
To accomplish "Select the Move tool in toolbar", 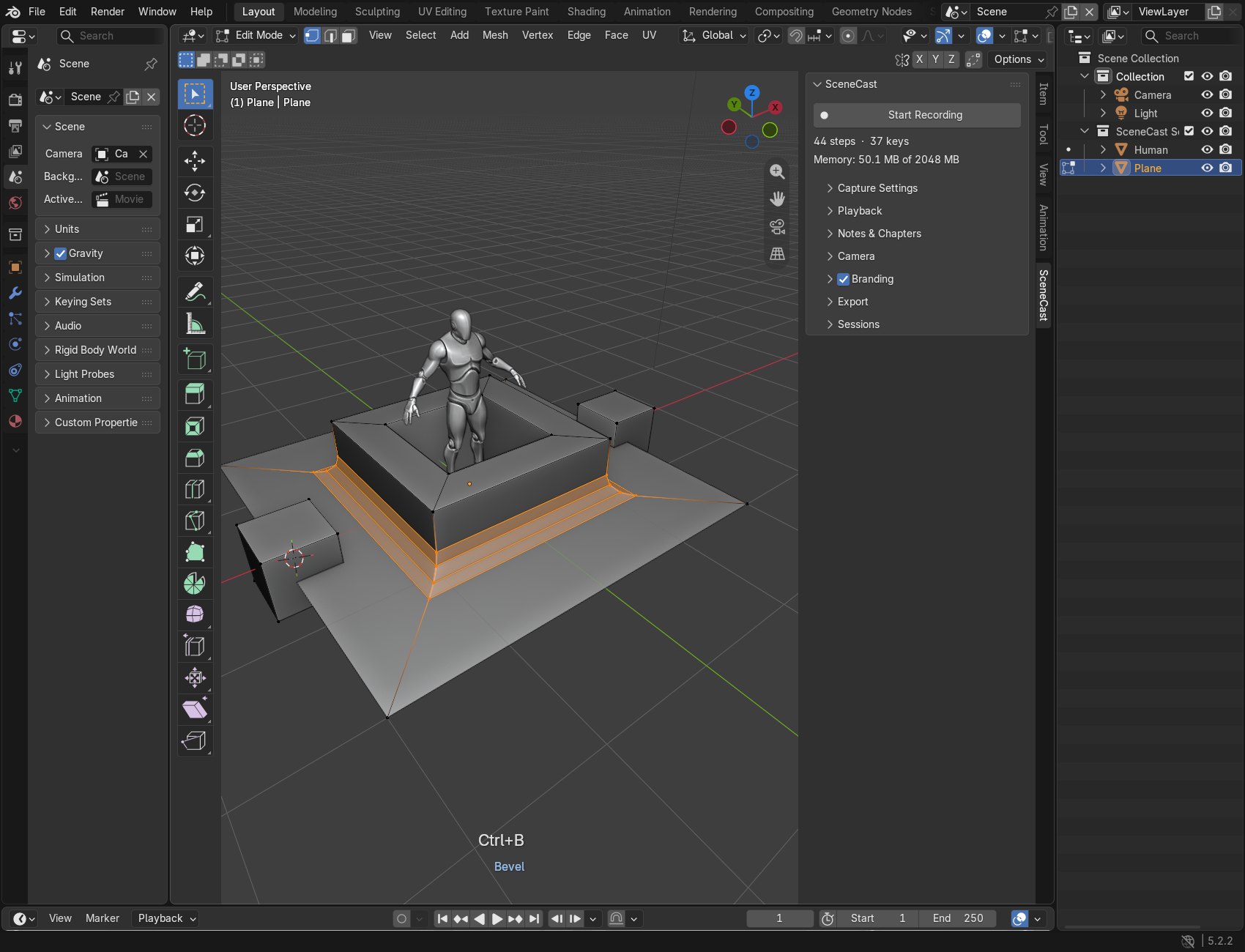I will [x=195, y=160].
